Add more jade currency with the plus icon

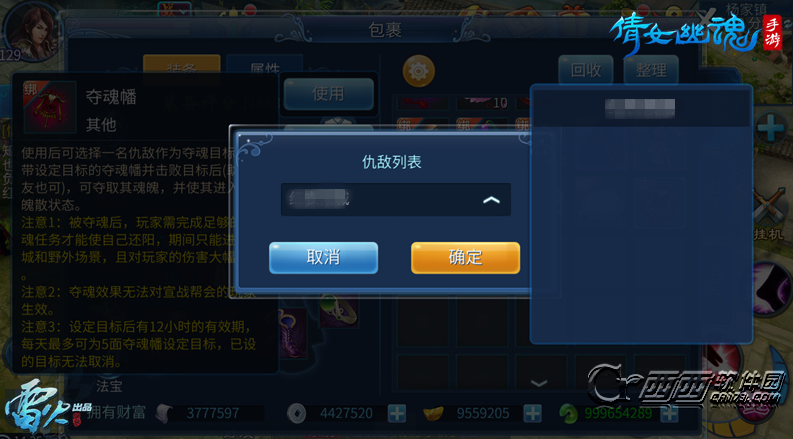click(x=669, y=414)
